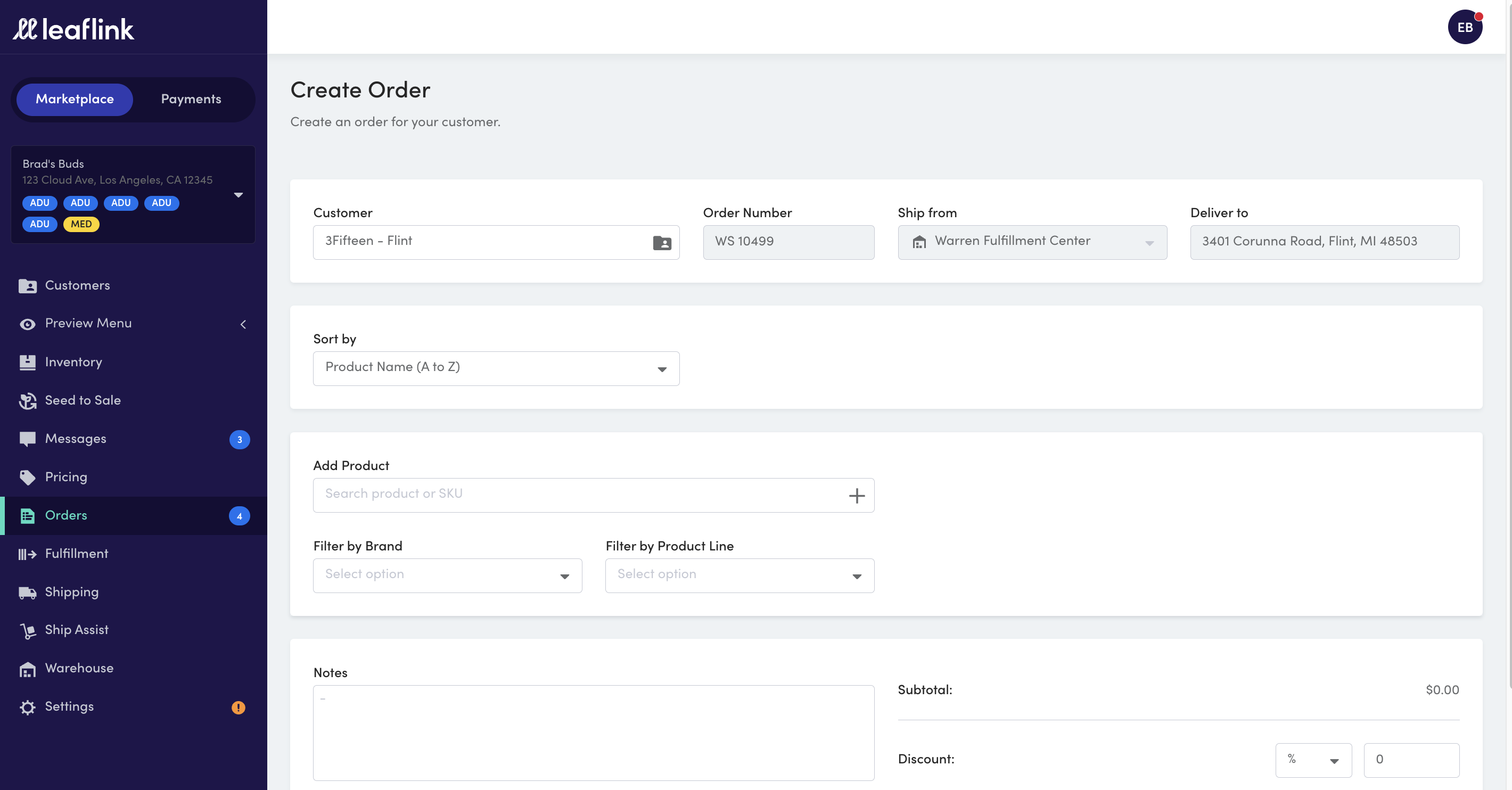Go to Ship Assist section
This screenshot has height=790, width=1512.
point(133,630)
